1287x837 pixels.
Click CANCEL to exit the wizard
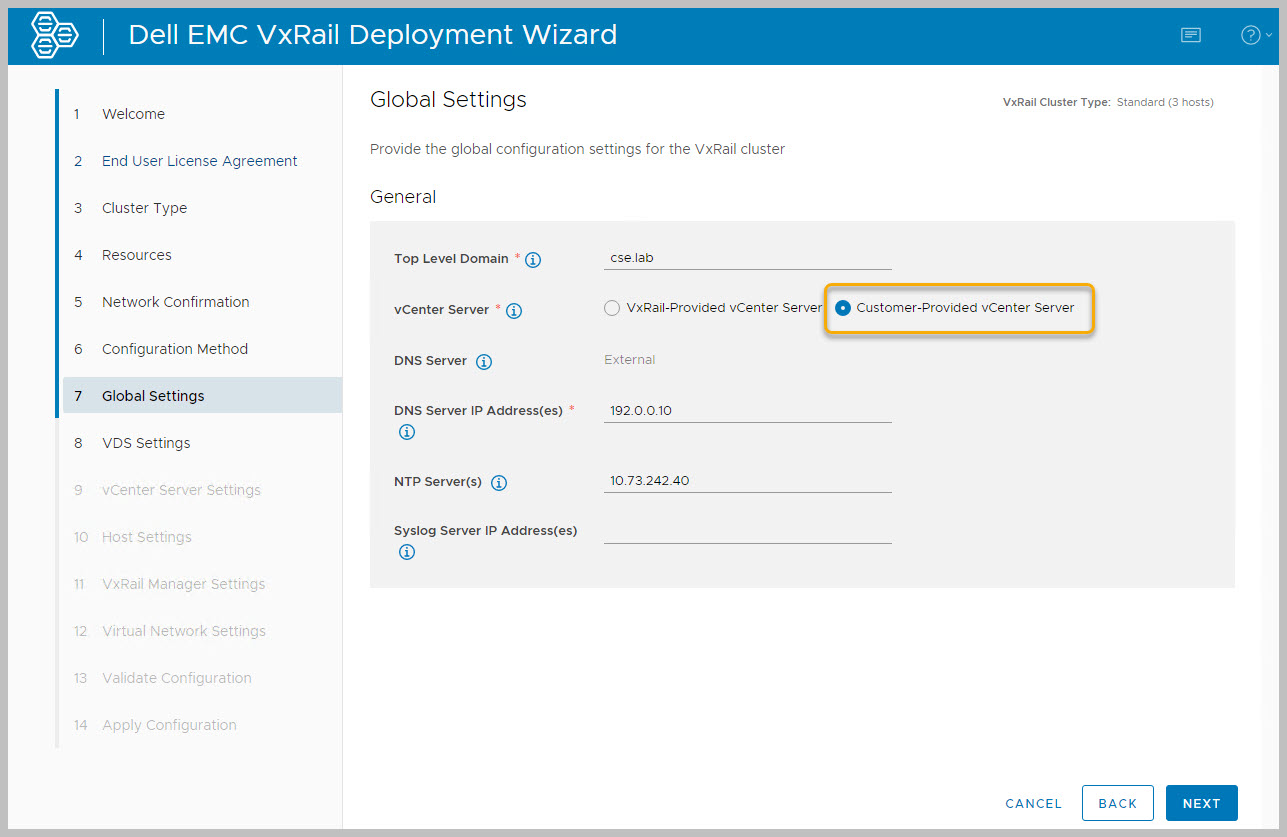[x=1033, y=803]
